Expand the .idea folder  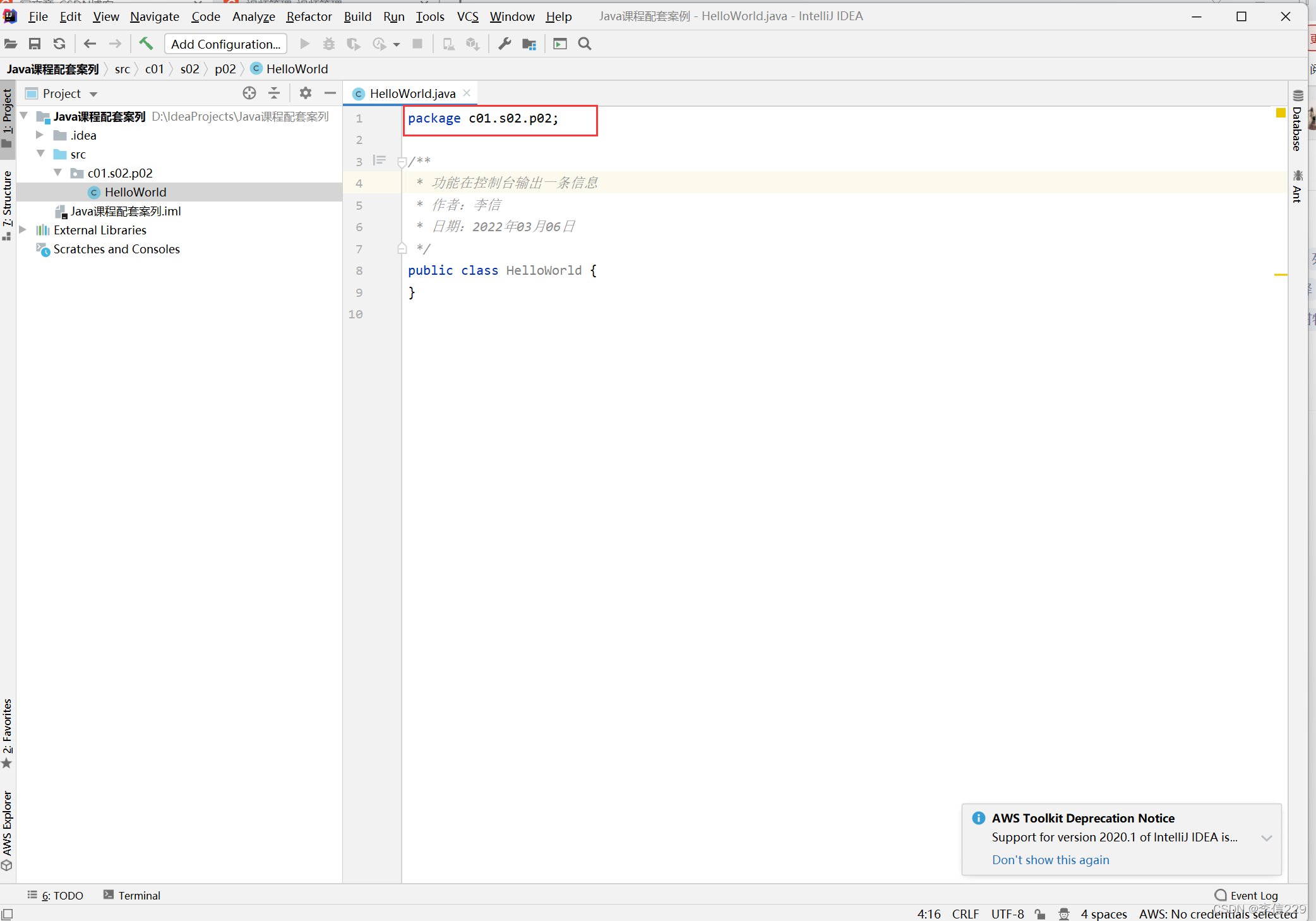pyautogui.click(x=40, y=135)
